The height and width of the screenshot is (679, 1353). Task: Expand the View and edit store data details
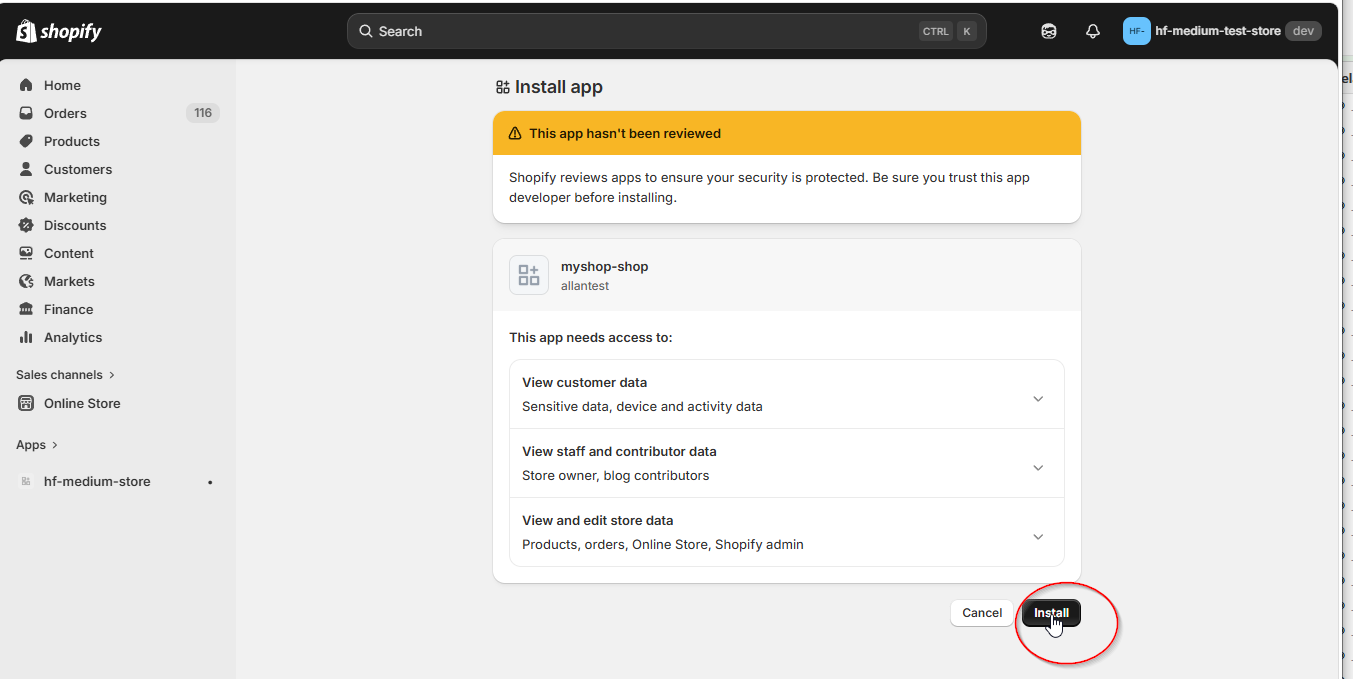1037,536
